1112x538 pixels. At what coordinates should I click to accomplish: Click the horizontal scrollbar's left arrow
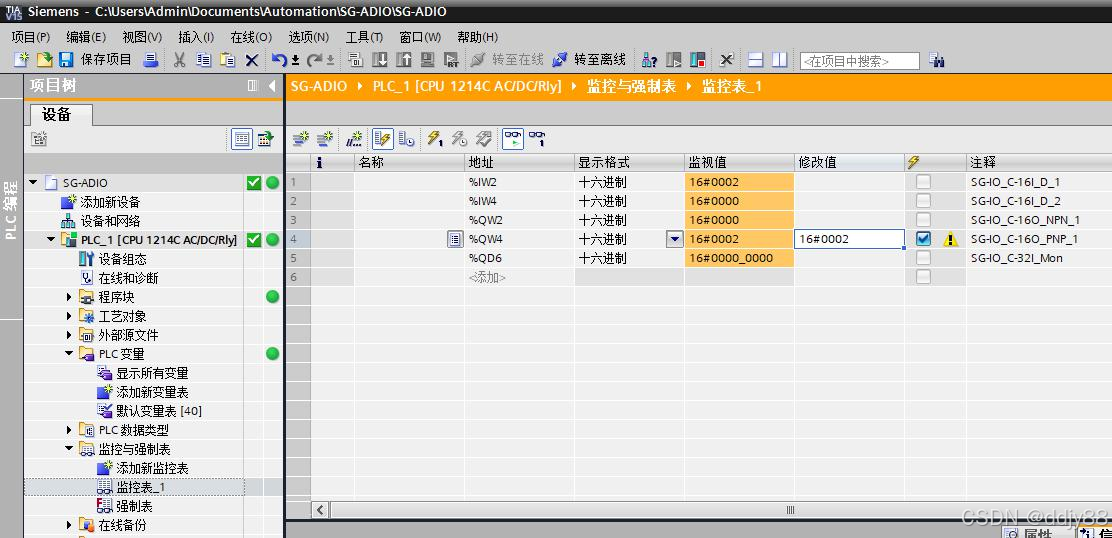[321, 510]
